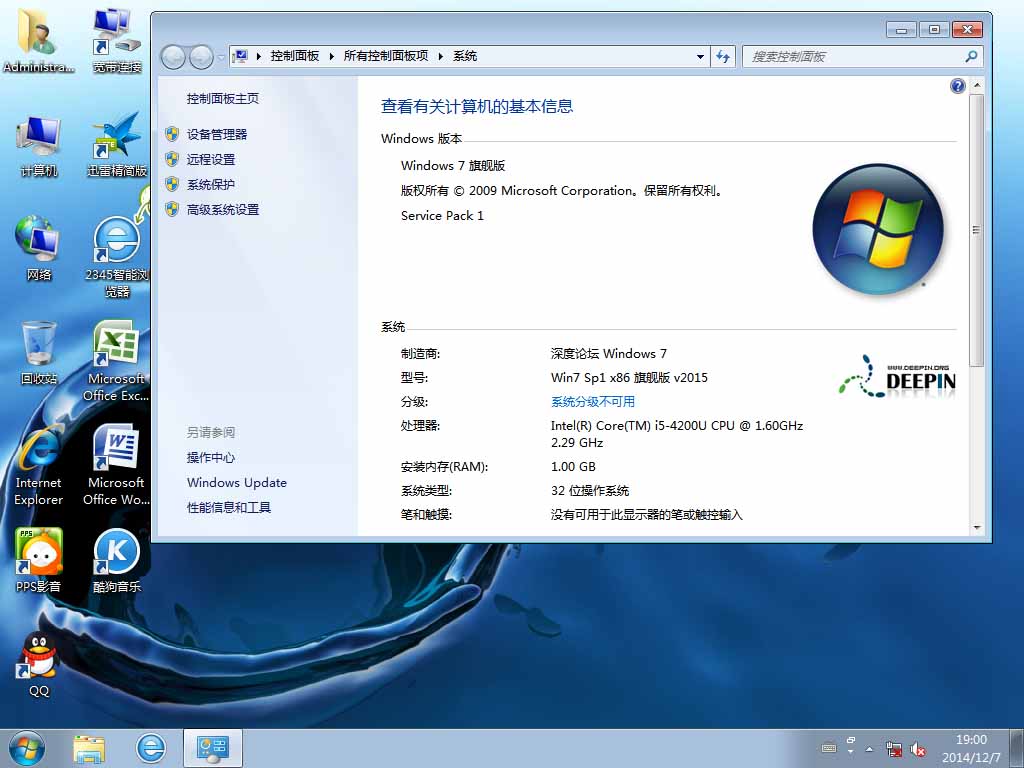Expand the arrow after 控制面板 breadcrumb
Screen dimensions: 1024x768
[x=331, y=57]
